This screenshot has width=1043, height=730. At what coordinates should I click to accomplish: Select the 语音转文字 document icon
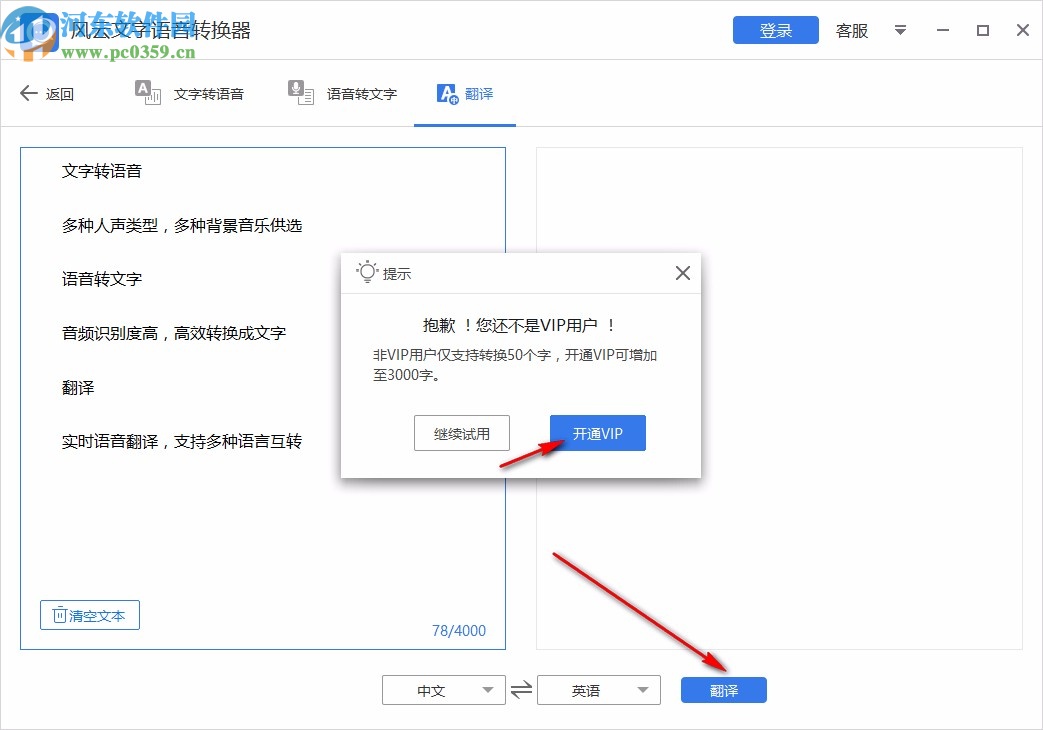coord(299,92)
